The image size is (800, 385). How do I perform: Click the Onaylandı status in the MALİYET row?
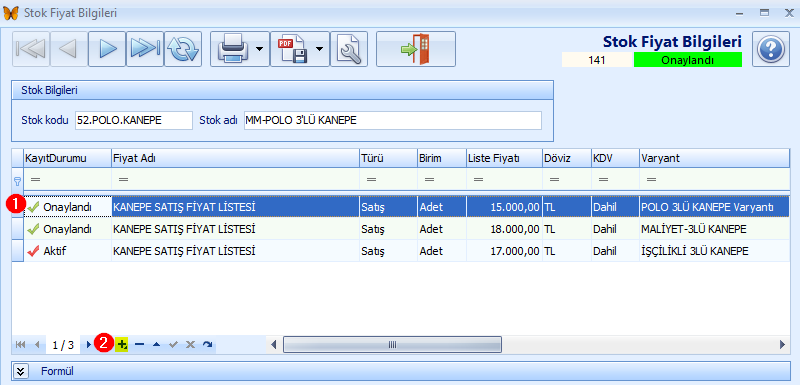click(67, 229)
